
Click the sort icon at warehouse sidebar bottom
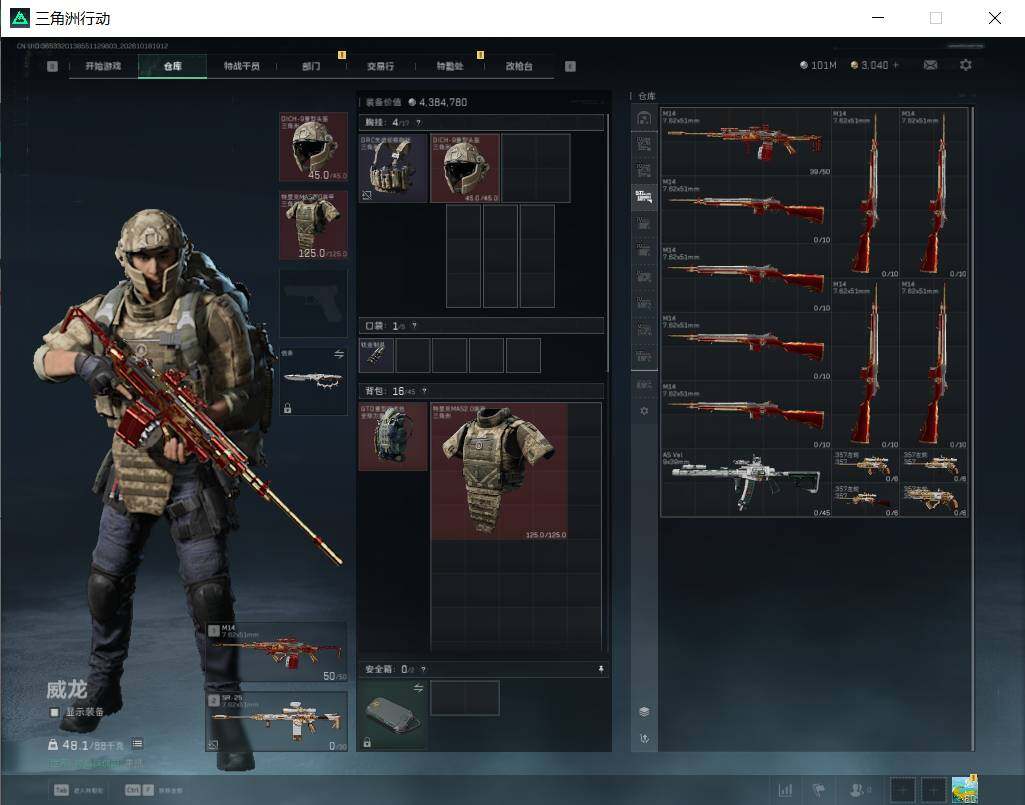[x=644, y=738]
